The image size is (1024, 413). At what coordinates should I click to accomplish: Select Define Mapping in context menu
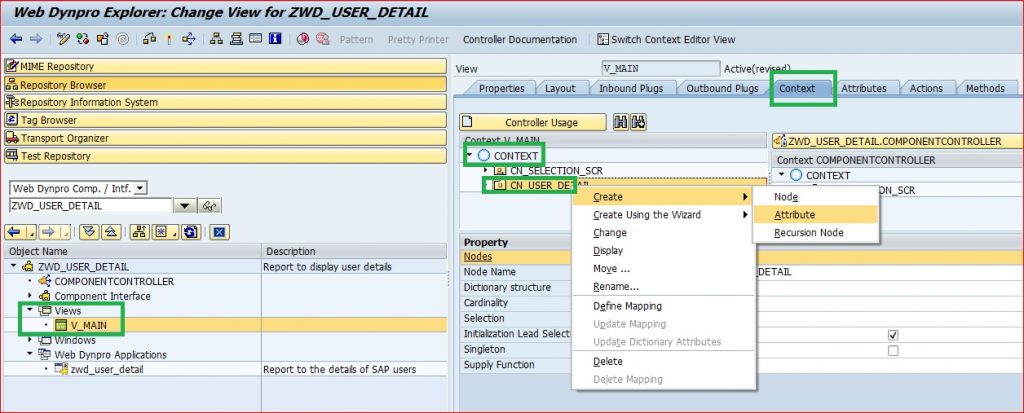coord(663,306)
